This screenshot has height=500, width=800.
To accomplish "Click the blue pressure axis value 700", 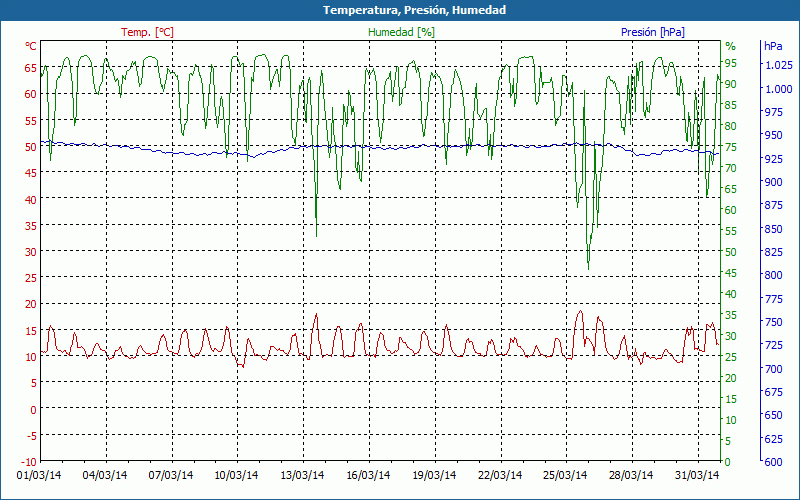I will 773,369.
